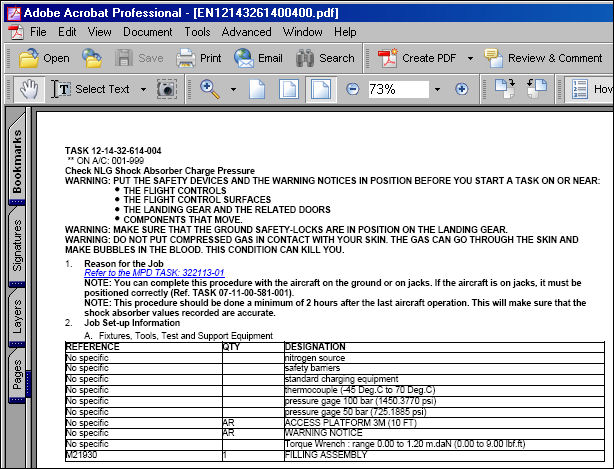Click the 73% zoom value field

click(398, 89)
